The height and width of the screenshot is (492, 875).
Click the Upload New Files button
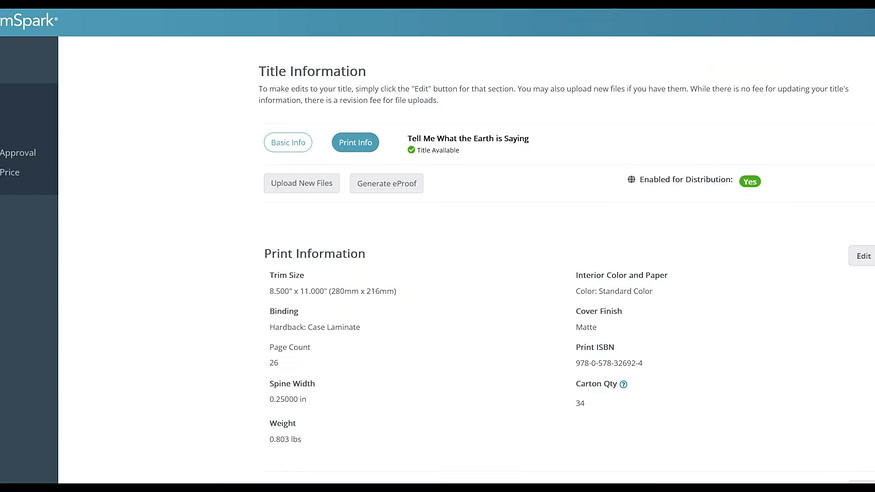click(x=301, y=183)
